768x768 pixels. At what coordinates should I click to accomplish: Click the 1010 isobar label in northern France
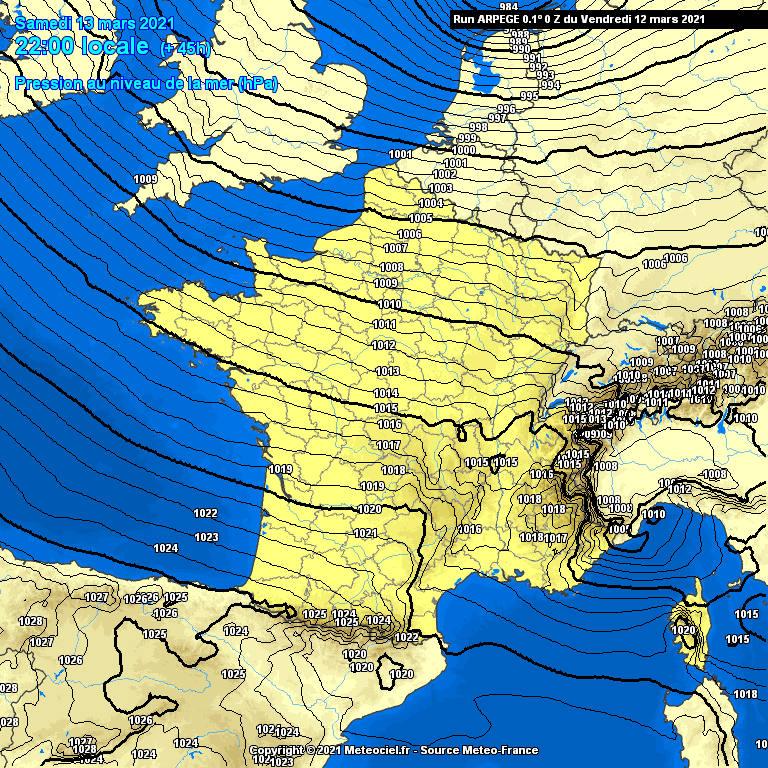(x=390, y=304)
